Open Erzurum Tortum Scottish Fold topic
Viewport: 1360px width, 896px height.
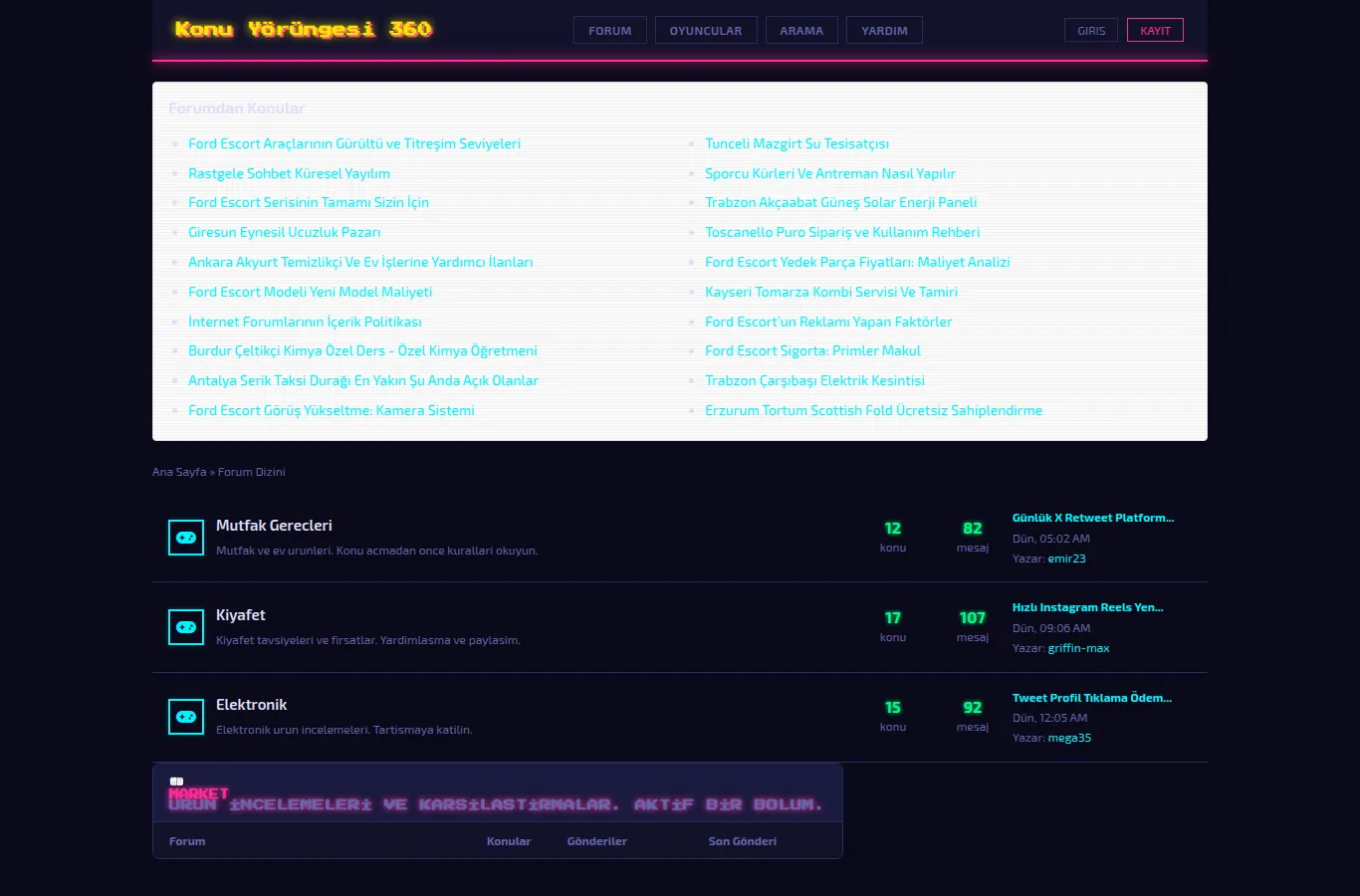tap(874, 410)
